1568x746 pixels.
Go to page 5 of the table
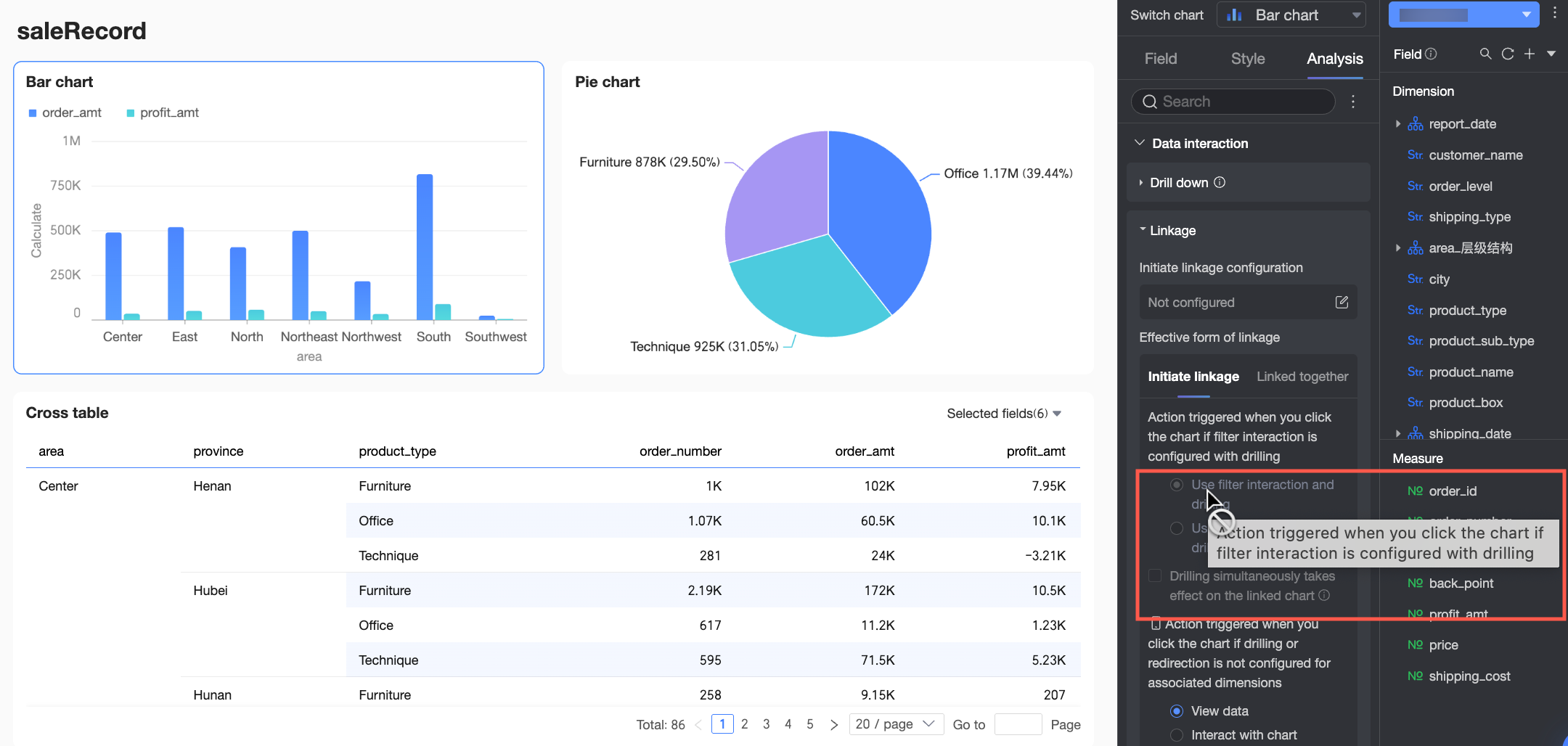pyautogui.click(x=810, y=724)
